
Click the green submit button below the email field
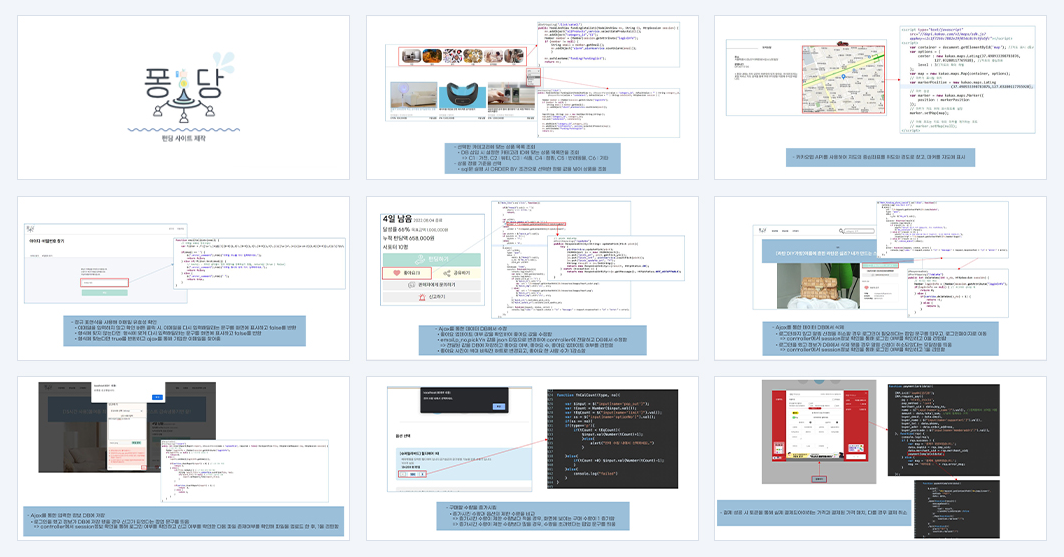coord(104,292)
